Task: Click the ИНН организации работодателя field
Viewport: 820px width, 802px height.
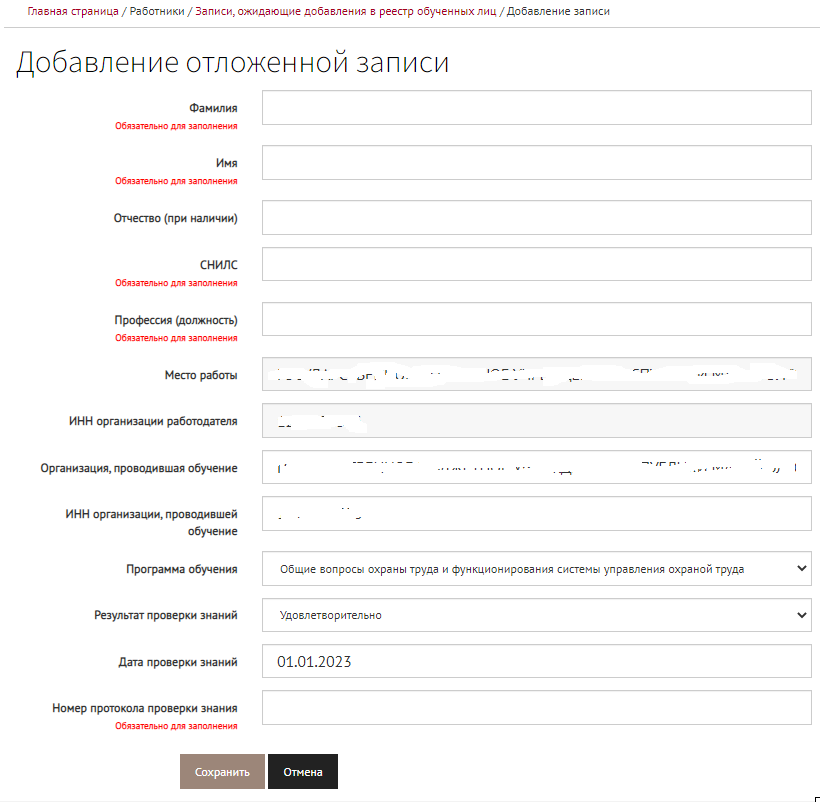Action: pyautogui.click(x=537, y=420)
